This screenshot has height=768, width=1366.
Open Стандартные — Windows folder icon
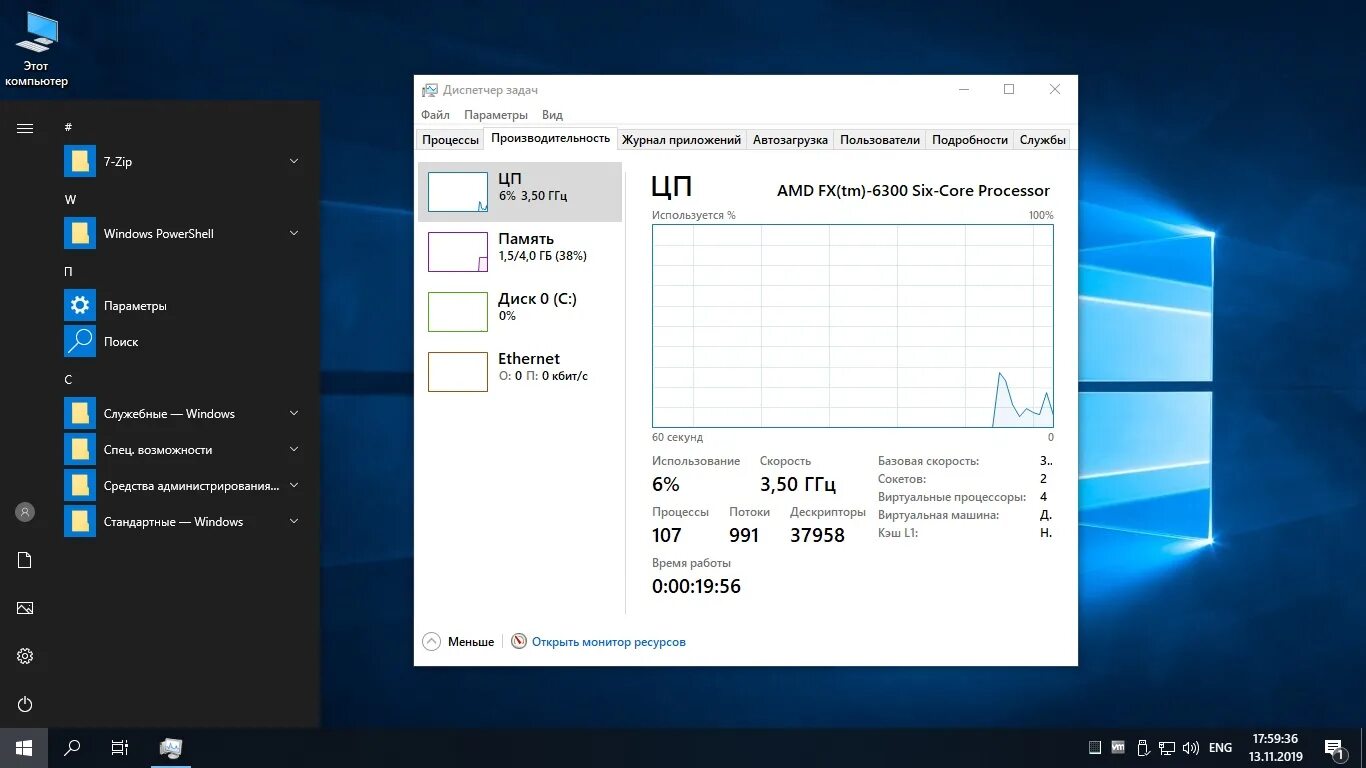(x=80, y=521)
